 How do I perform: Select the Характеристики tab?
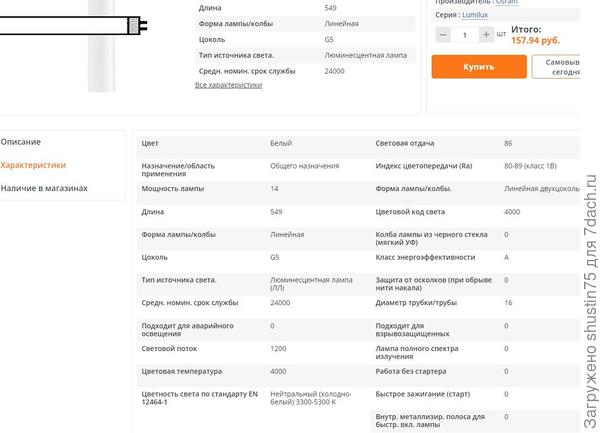[x=33, y=165]
